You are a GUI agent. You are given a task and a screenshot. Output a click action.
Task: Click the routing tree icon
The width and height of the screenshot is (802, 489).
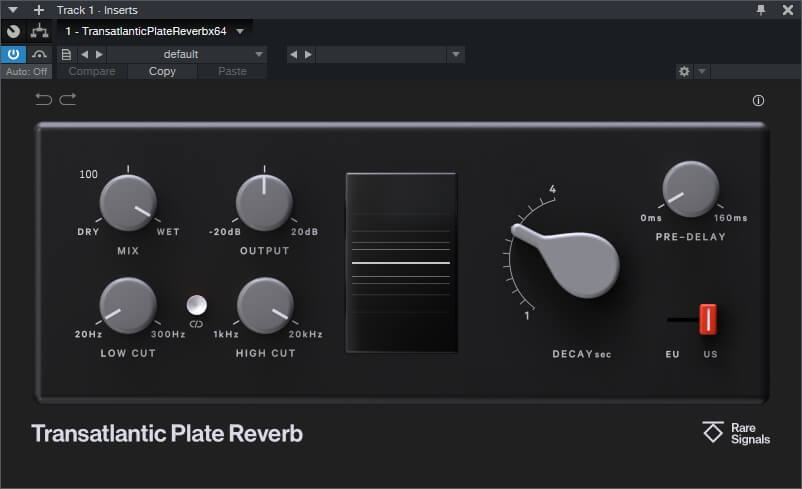click(39, 31)
